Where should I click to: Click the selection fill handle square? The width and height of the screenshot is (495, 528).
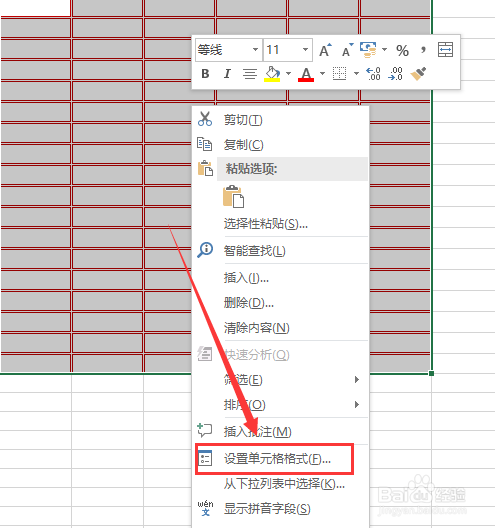pyautogui.click(x=431, y=373)
